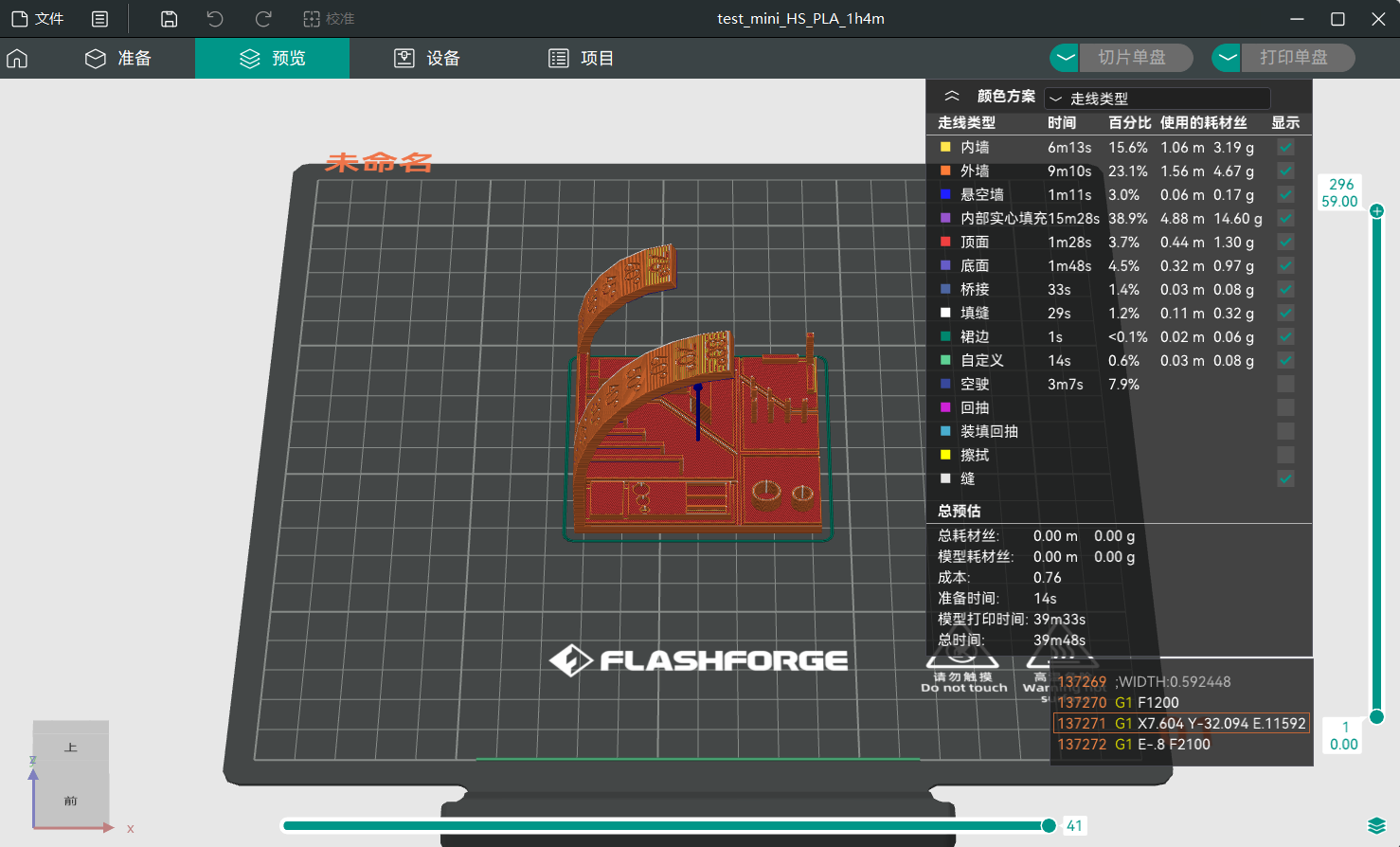Click the layers icon at bottom right
1400x847 pixels.
tap(1377, 825)
